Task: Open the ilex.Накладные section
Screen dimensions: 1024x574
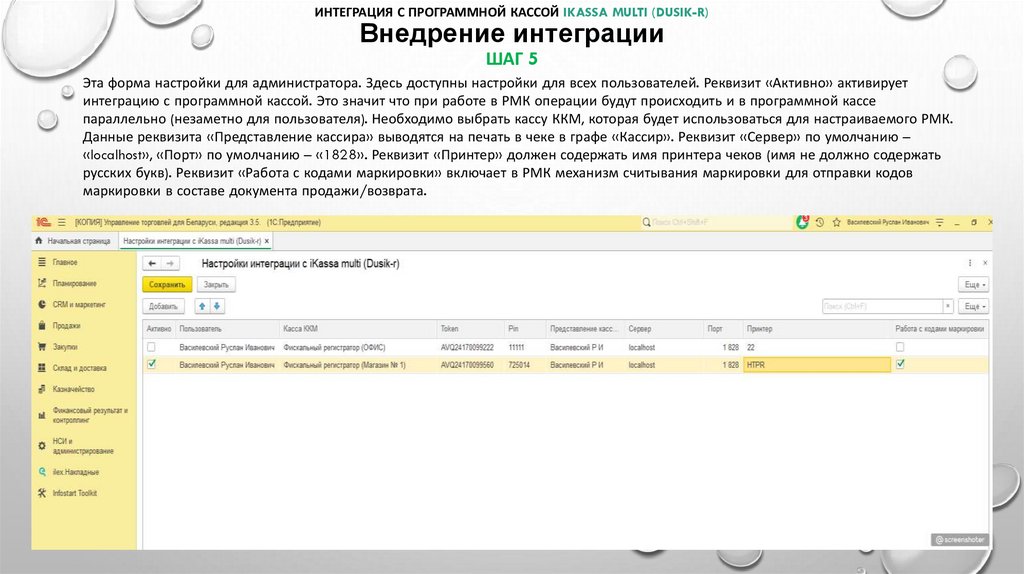Action: point(75,472)
